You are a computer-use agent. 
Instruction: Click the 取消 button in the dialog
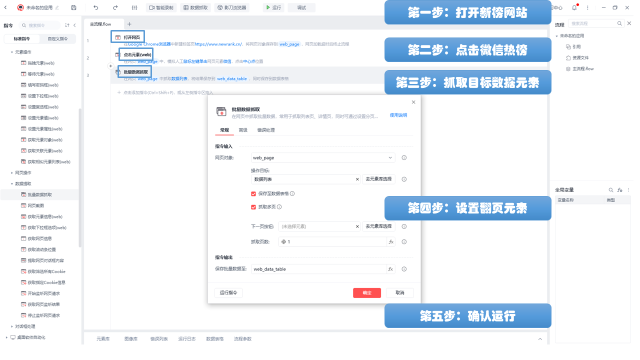(x=400, y=293)
